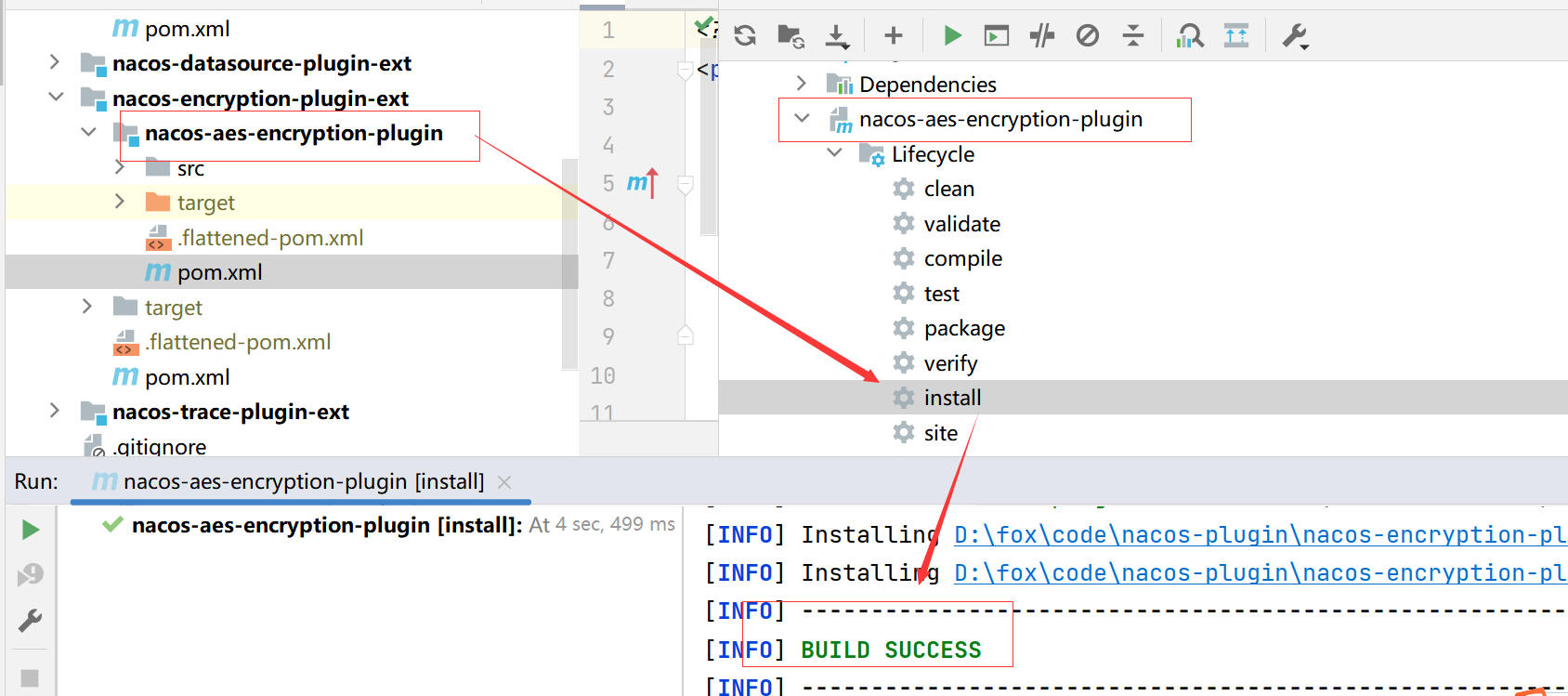Viewport: 1568px width, 696px height.
Task: Click Collapse All icon in Maven toolbar
Action: (1133, 36)
